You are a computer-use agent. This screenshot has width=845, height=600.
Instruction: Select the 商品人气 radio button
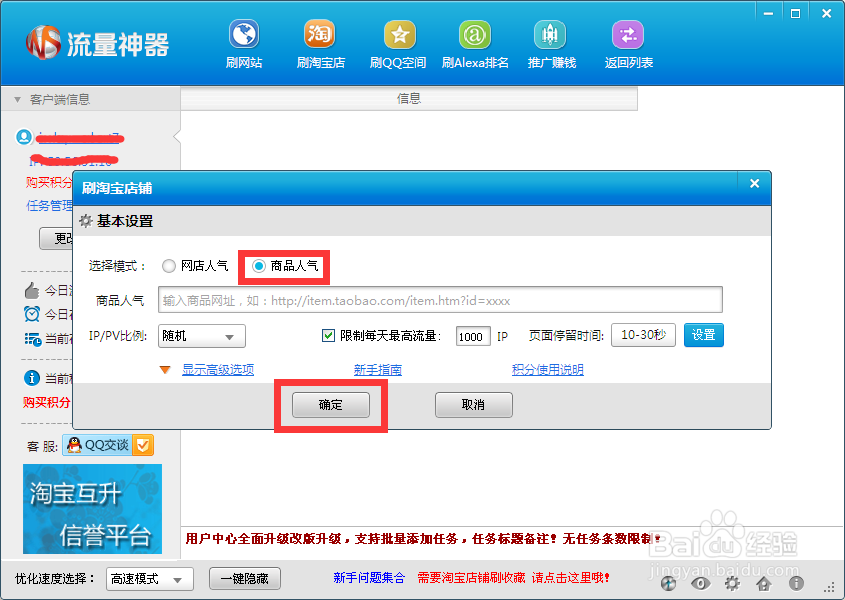pyautogui.click(x=259, y=266)
